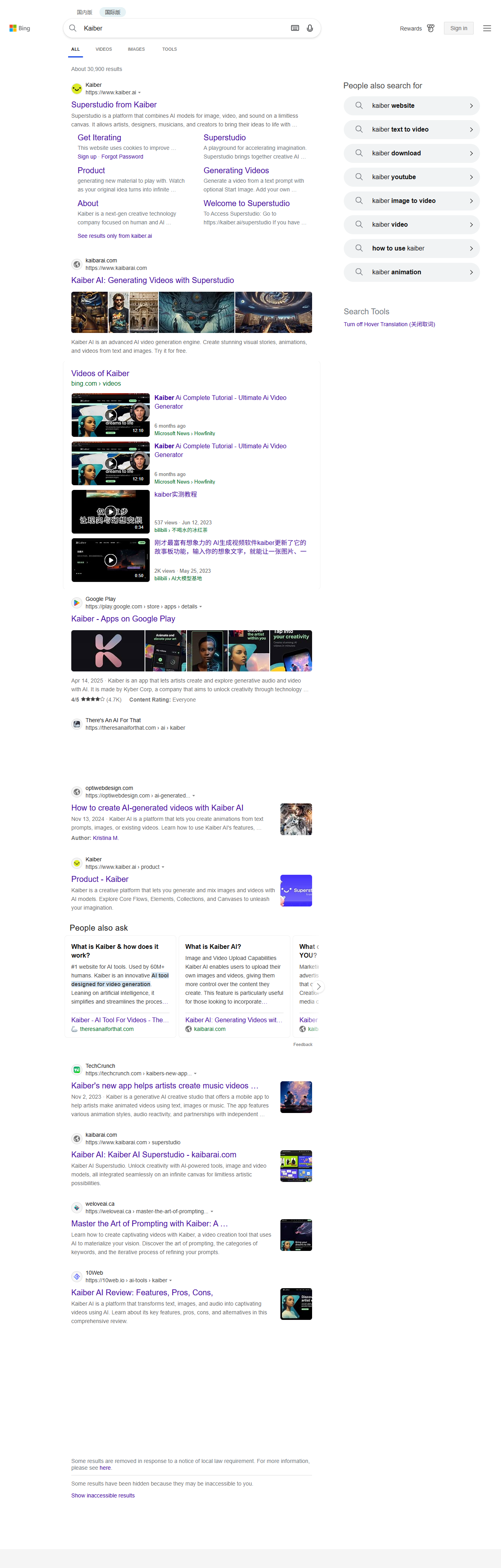
Task: Click the Bing logo
Action: pyautogui.click(x=19, y=29)
